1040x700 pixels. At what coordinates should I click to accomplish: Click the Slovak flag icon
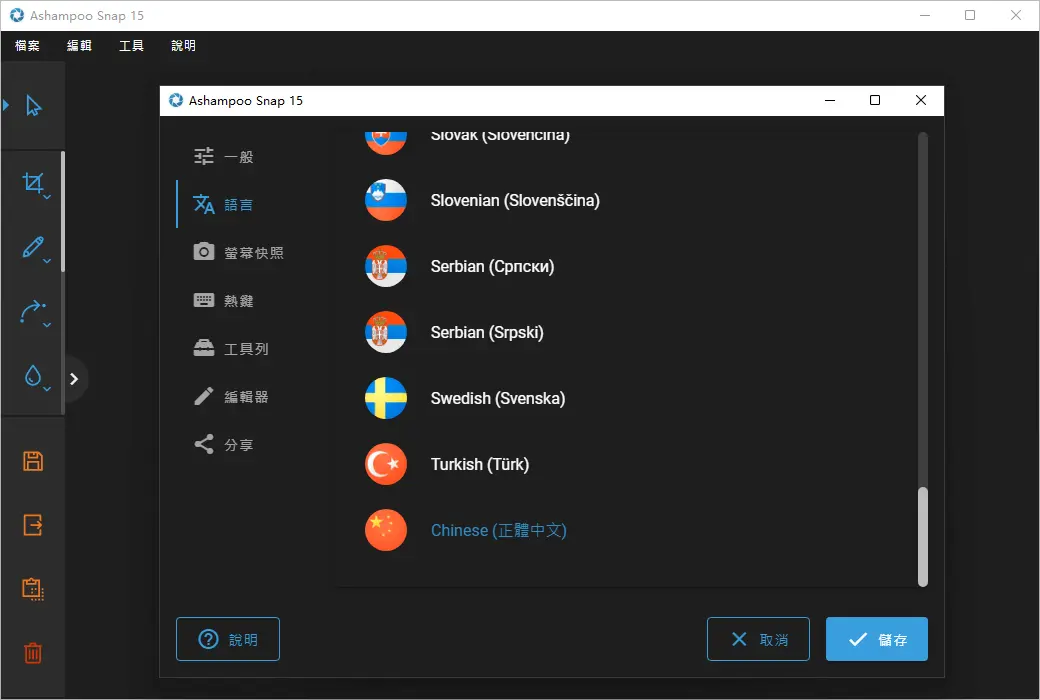click(x=386, y=141)
